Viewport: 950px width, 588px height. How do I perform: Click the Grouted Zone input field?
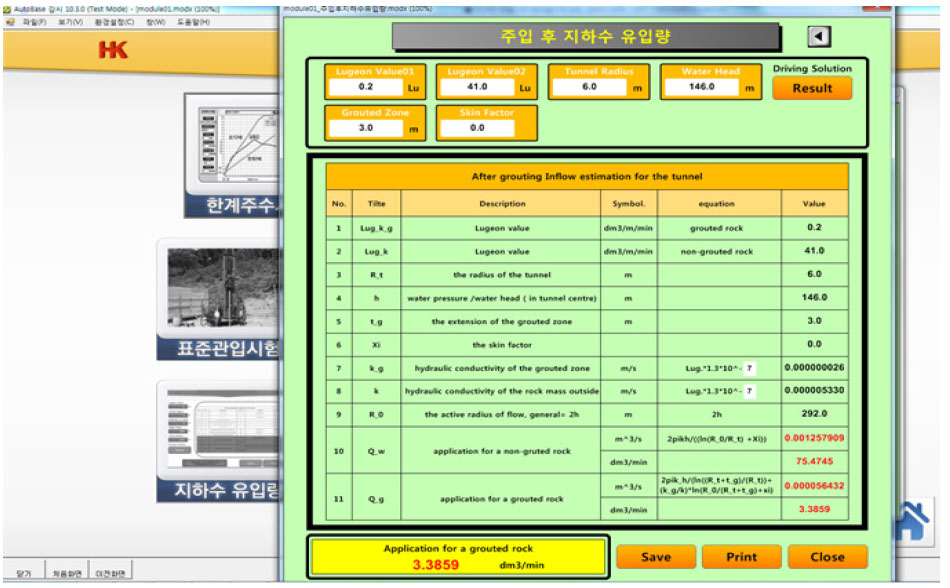[365, 128]
